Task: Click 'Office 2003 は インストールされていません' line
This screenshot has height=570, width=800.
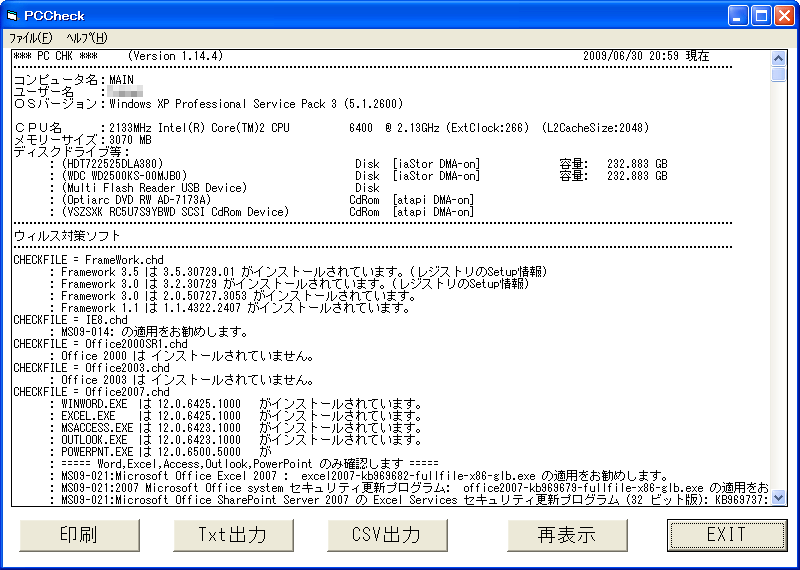Action: coord(182,380)
